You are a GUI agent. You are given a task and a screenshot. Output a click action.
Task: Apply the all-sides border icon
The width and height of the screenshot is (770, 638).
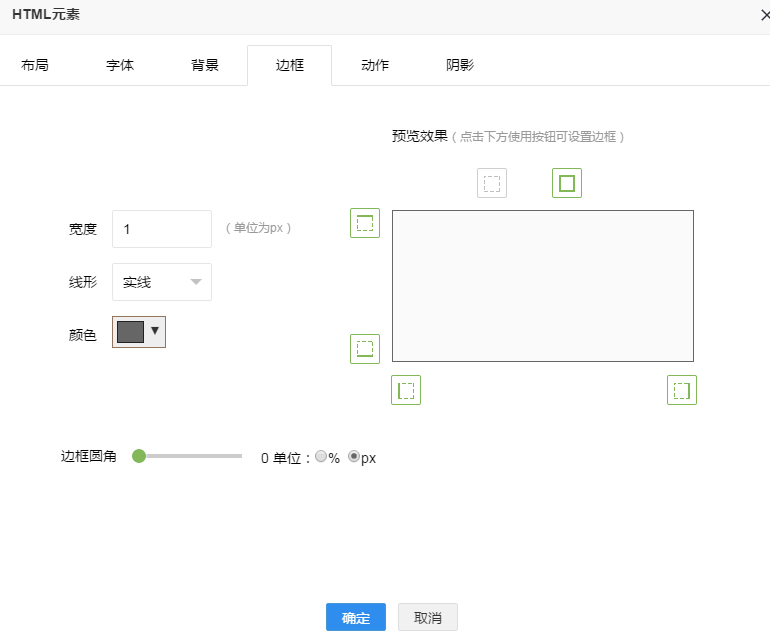click(x=567, y=183)
